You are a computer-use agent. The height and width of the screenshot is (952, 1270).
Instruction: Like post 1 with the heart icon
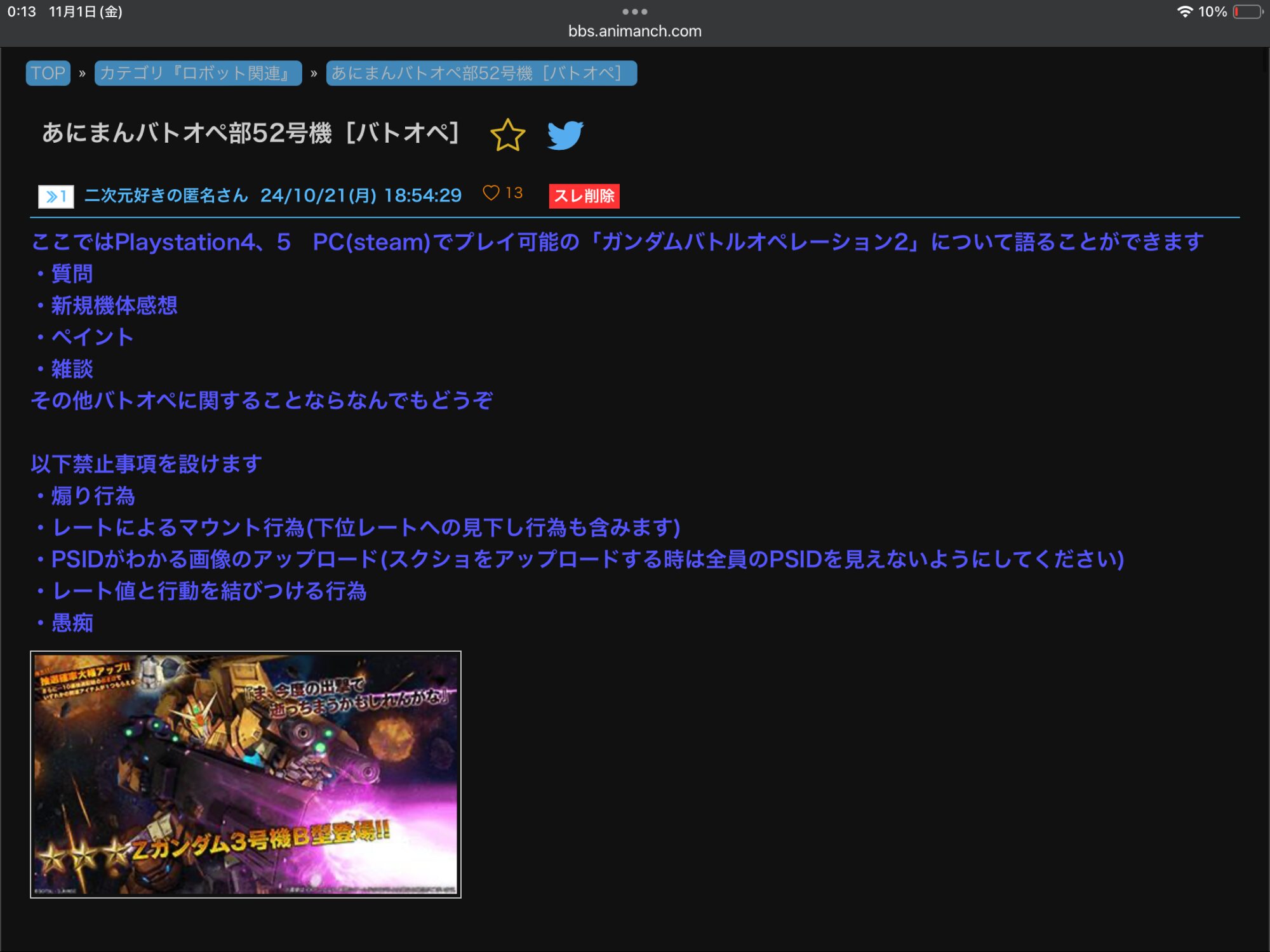[491, 193]
